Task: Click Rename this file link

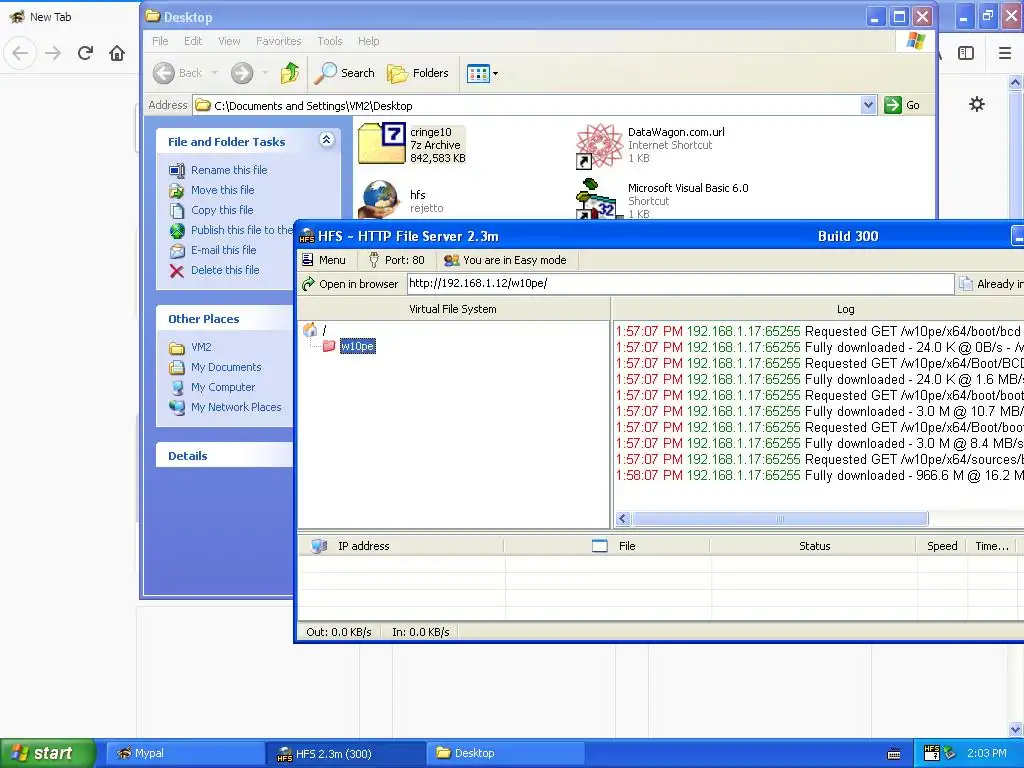Action: (229, 170)
